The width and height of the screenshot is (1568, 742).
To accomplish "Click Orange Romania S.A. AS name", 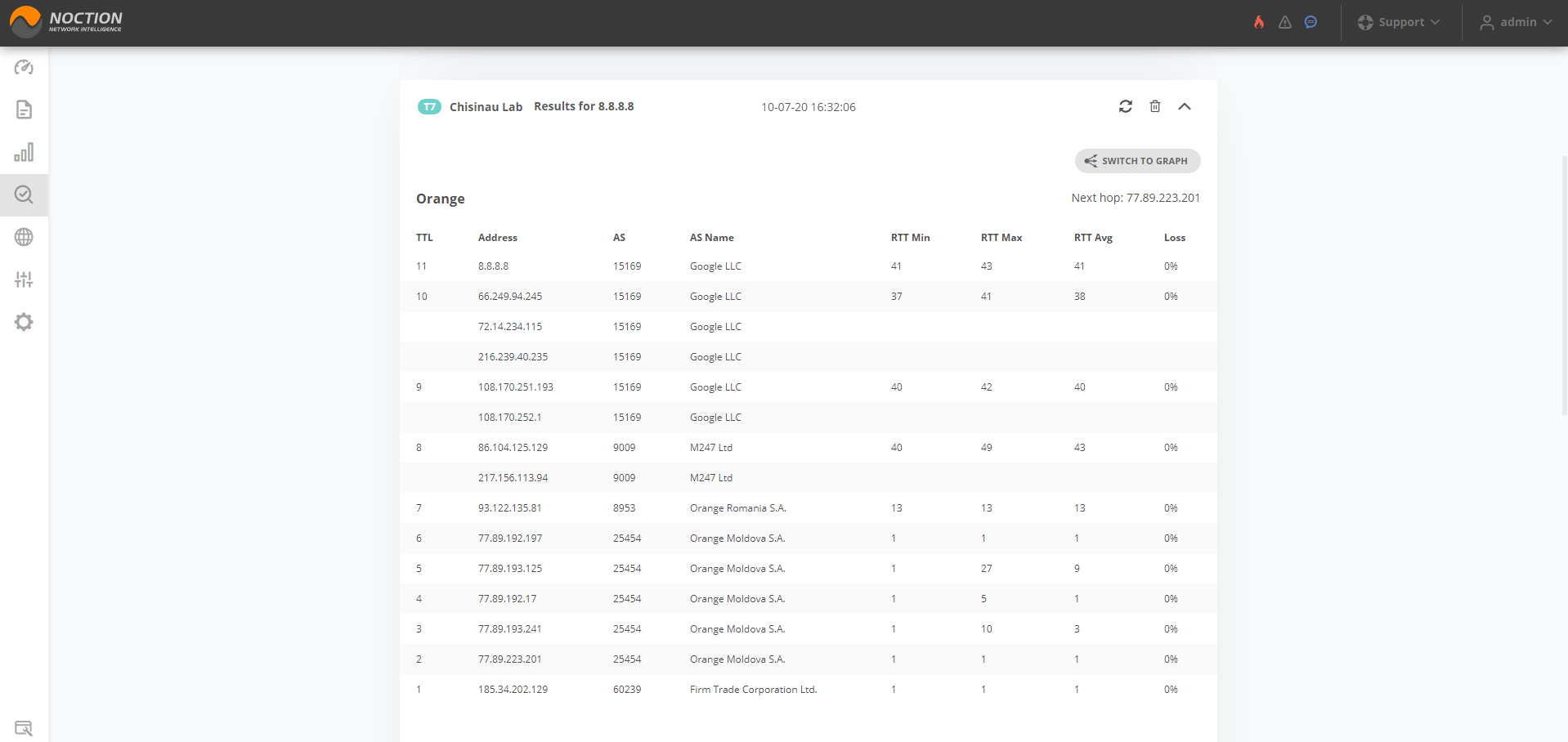I will (737, 508).
